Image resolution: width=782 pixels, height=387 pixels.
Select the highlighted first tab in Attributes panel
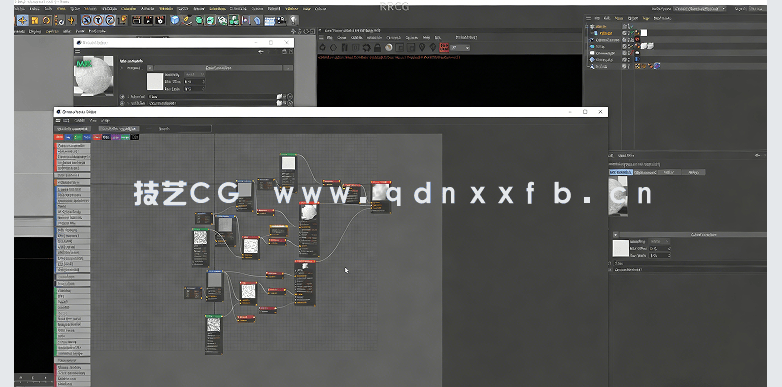(621, 172)
